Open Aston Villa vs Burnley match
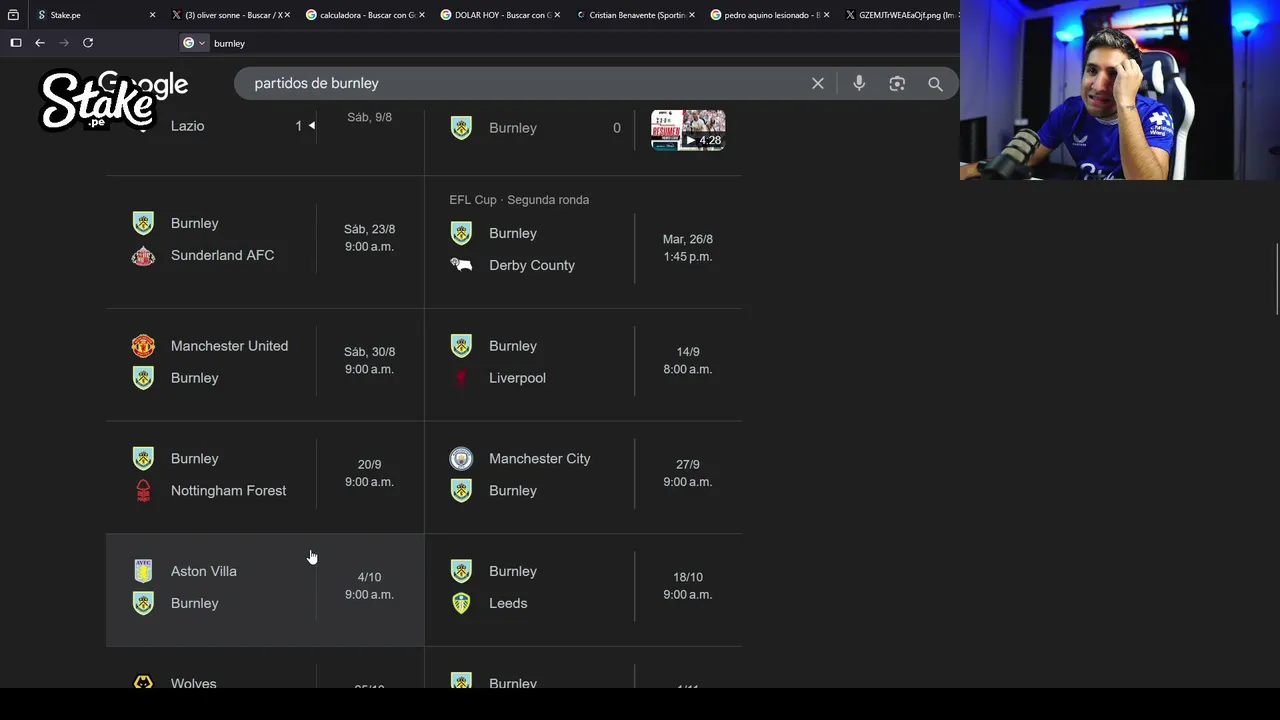 (265, 589)
